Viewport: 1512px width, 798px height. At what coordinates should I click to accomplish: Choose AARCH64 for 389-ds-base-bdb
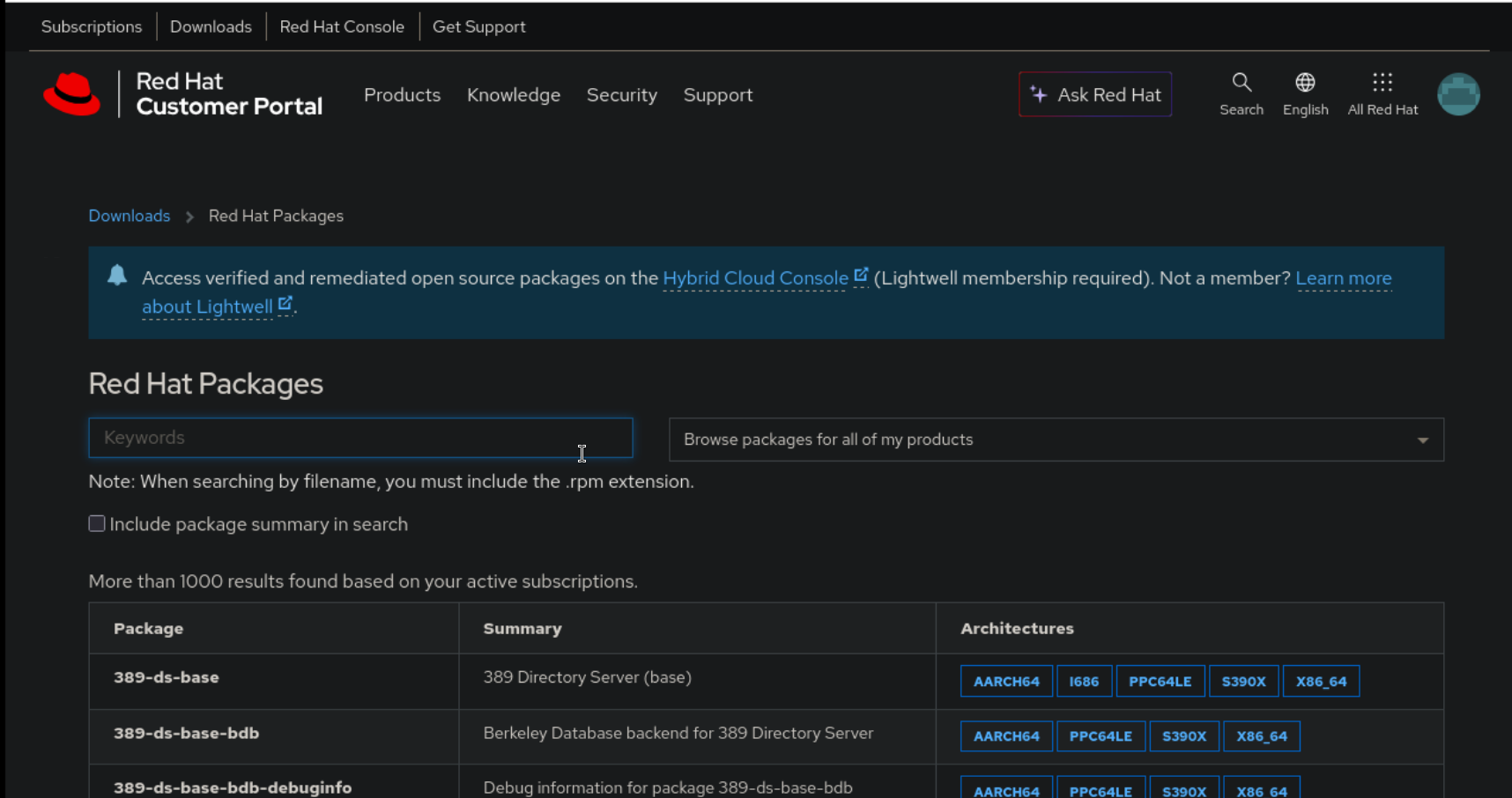coord(1006,735)
